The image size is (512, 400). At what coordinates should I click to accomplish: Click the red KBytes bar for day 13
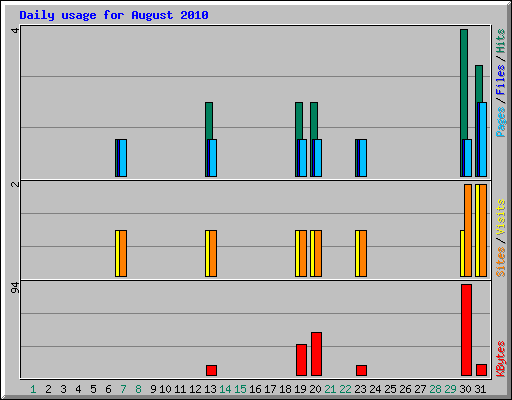pos(211,371)
